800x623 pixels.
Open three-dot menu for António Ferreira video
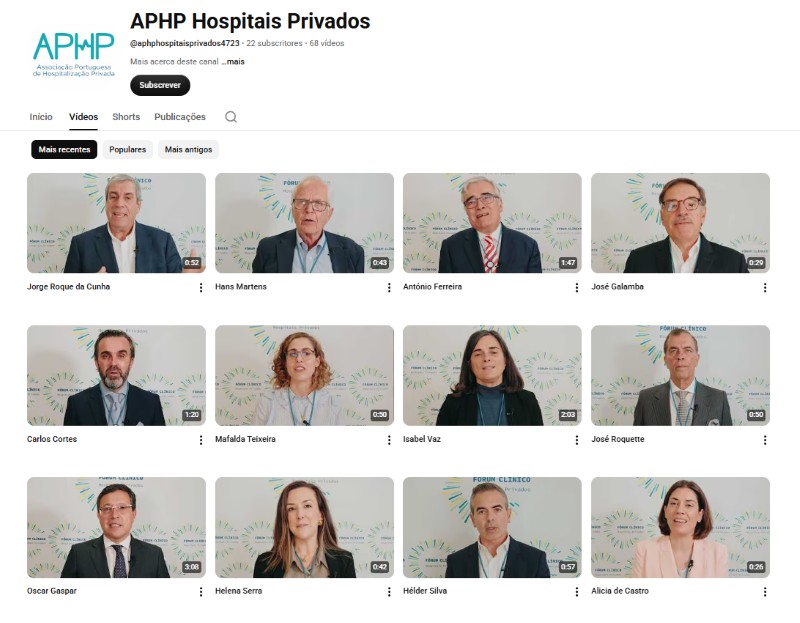[x=577, y=288]
